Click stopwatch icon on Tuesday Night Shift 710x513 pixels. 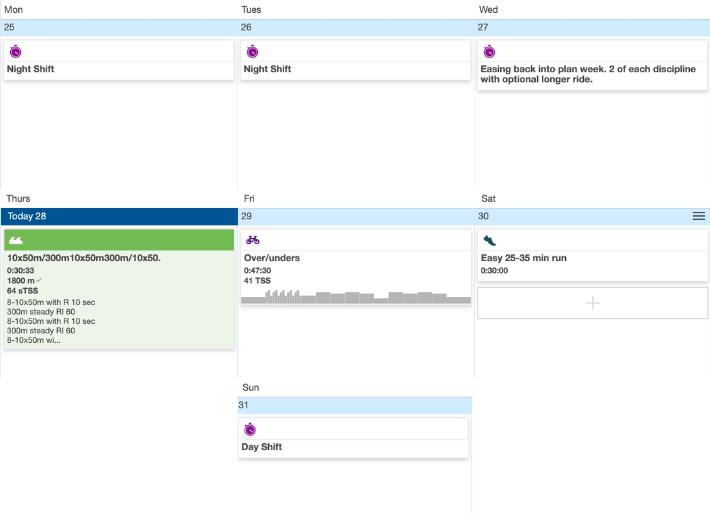pos(253,51)
